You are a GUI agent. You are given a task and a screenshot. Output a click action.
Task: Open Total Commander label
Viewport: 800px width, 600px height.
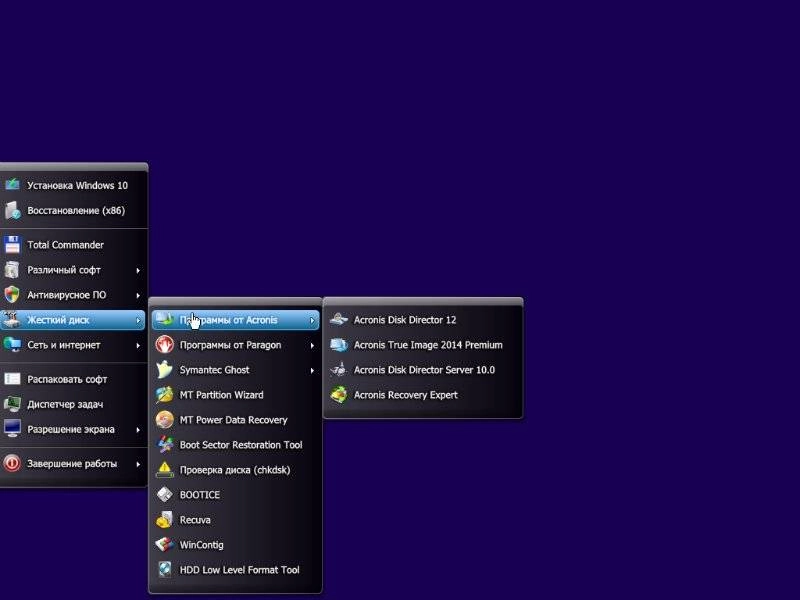65,245
